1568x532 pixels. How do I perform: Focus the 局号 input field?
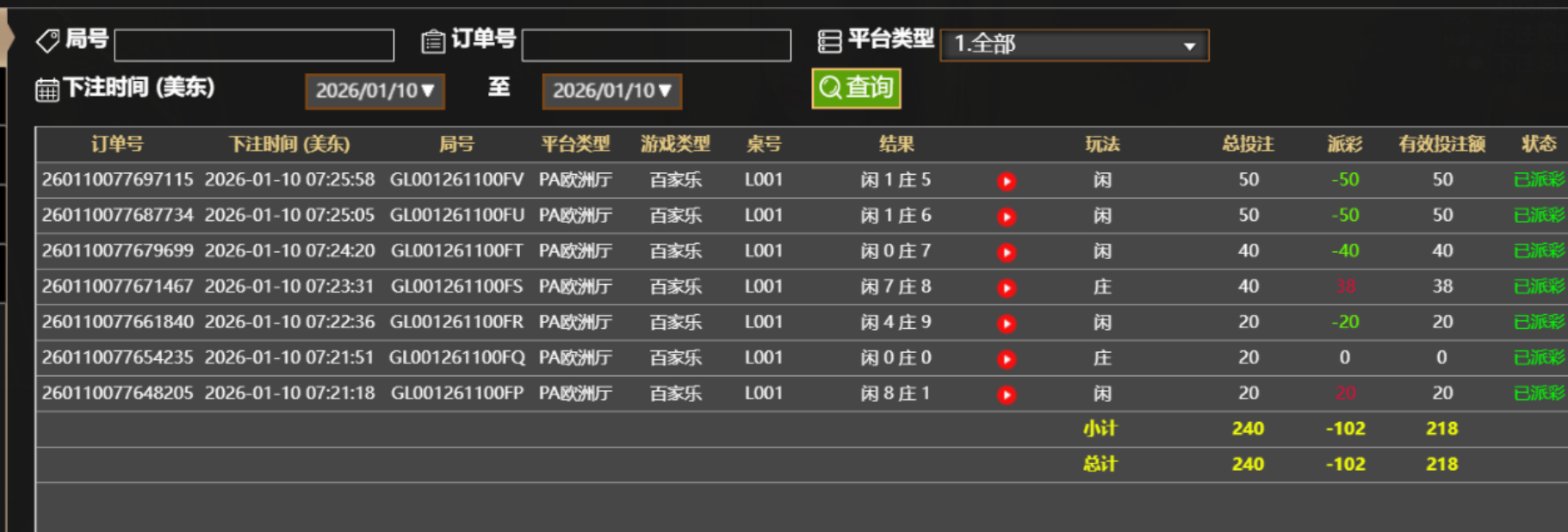tap(254, 45)
